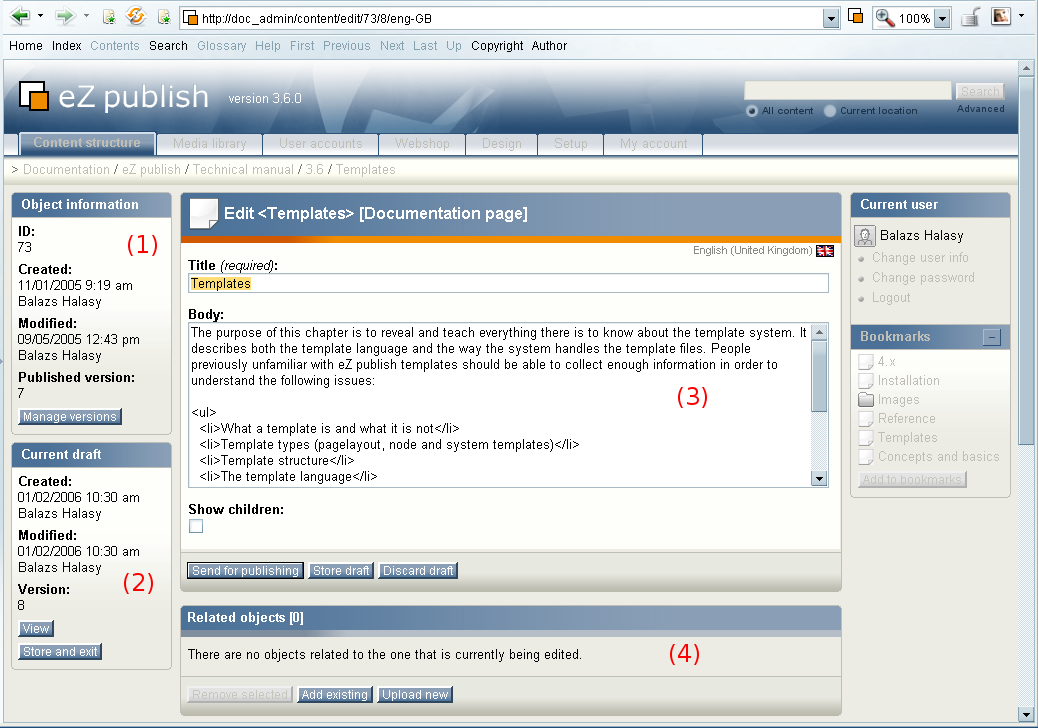Image resolution: width=1038 pixels, height=728 pixels.
Task: Open the Change password link
Action: pyautogui.click(x=923, y=277)
